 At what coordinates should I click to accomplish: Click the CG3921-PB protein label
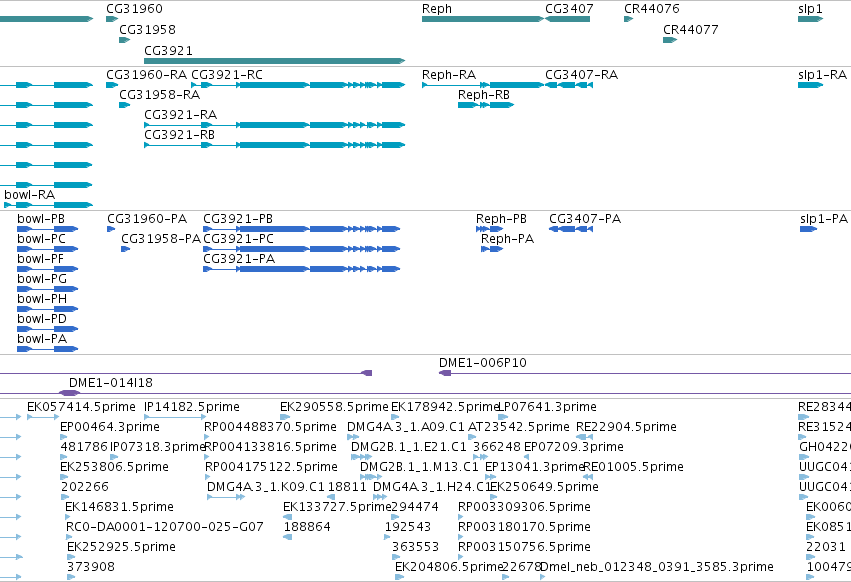(238, 219)
